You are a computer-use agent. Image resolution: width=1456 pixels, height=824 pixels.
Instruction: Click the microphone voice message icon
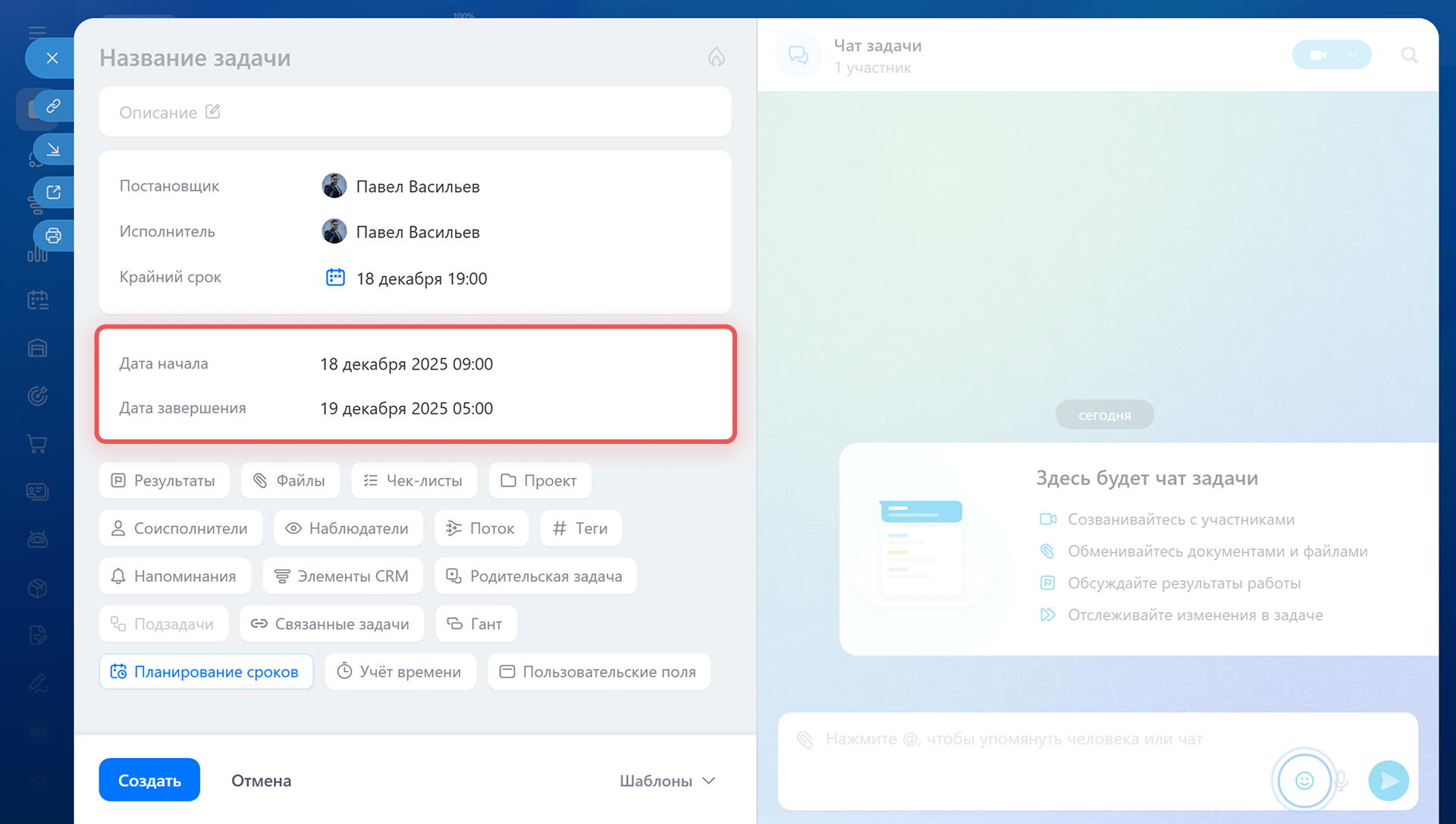[x=1341, y=780]
